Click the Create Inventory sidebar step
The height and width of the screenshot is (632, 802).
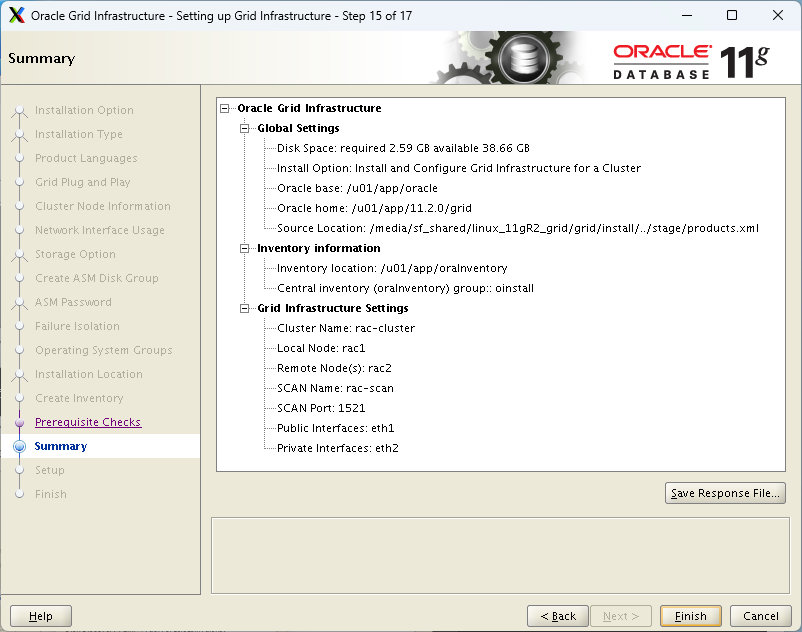(79, 399)
